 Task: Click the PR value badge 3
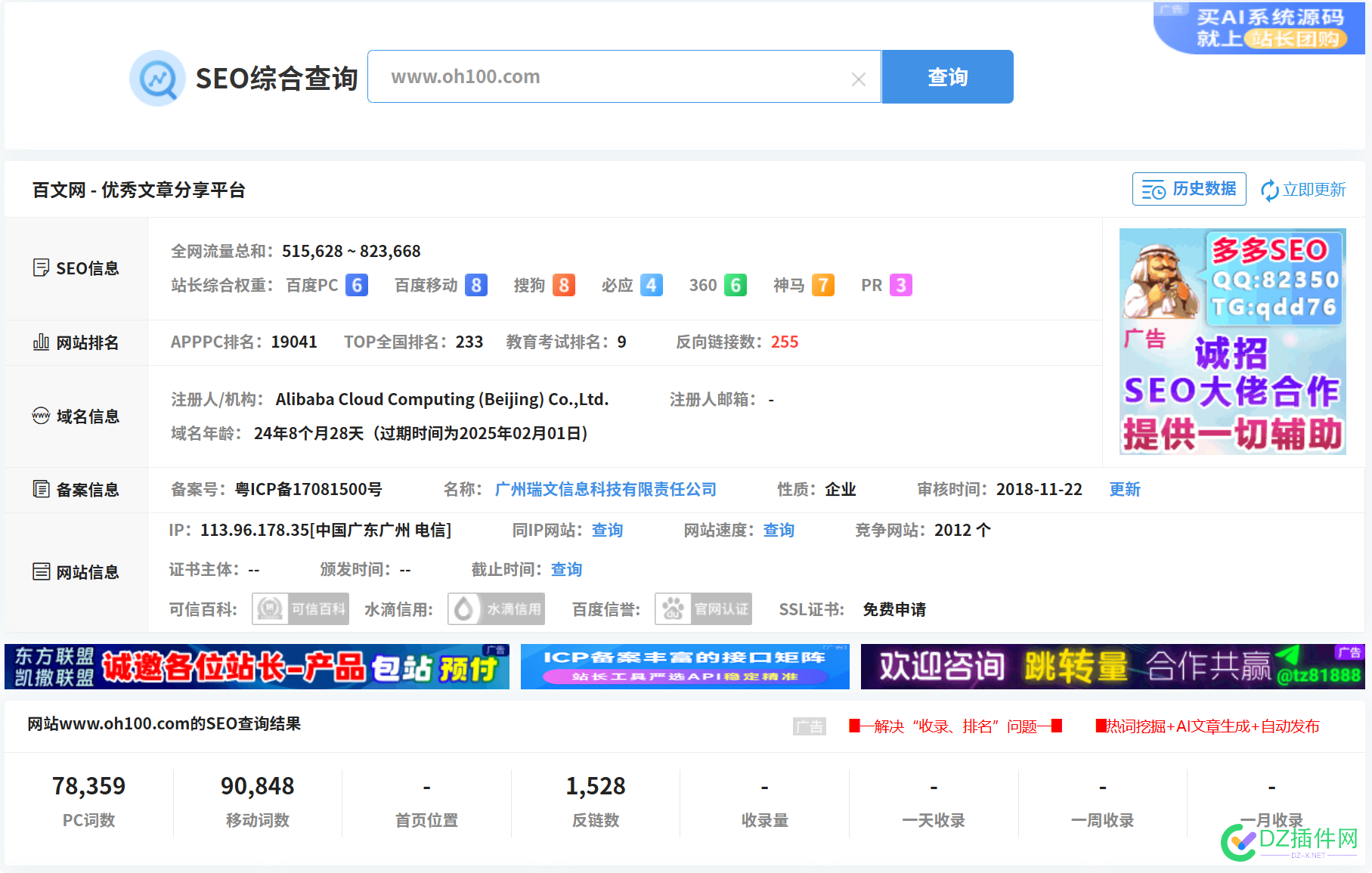pos(901,285)
